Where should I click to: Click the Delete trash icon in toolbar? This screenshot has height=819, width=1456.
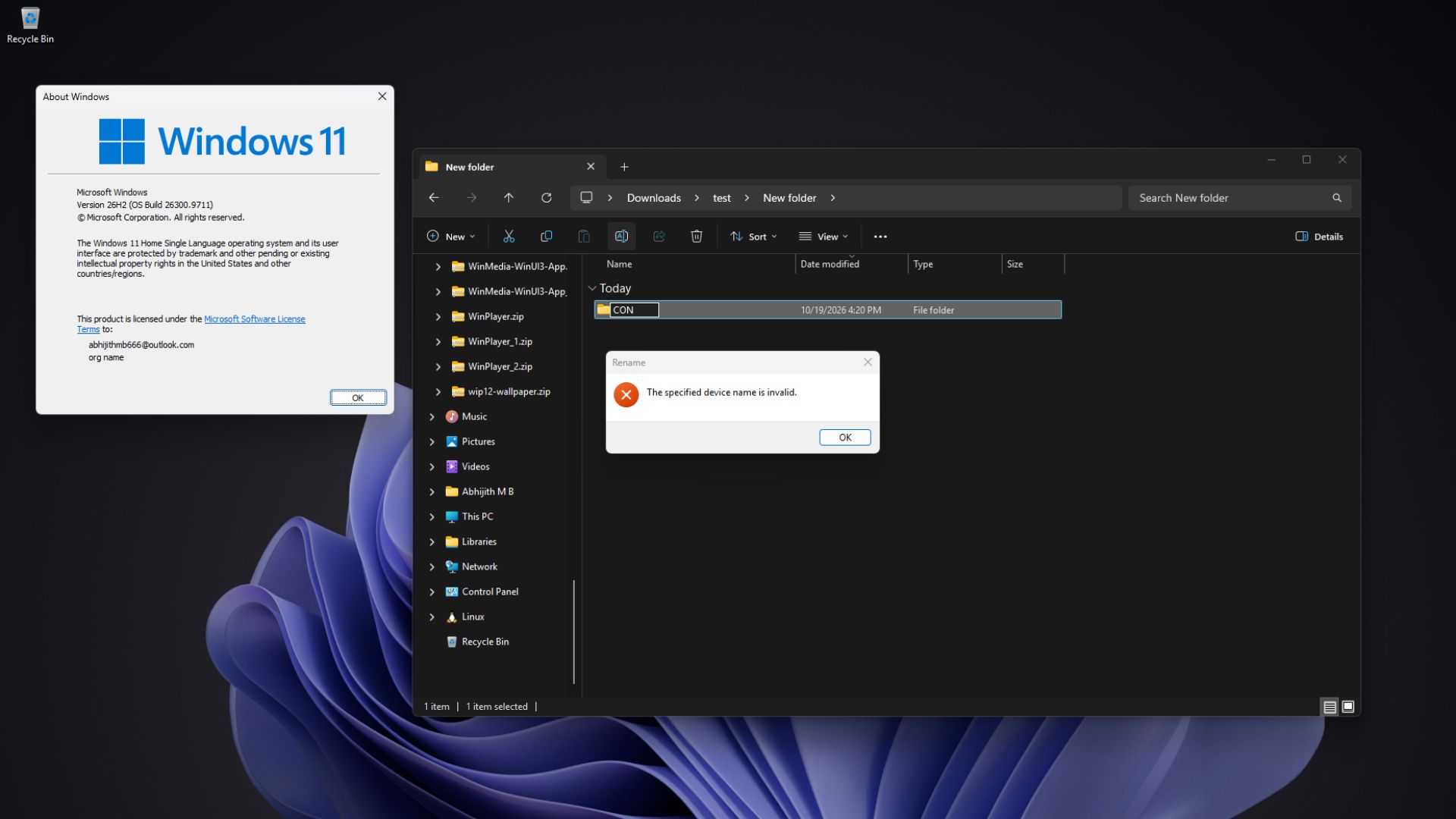tap(696, 237)
